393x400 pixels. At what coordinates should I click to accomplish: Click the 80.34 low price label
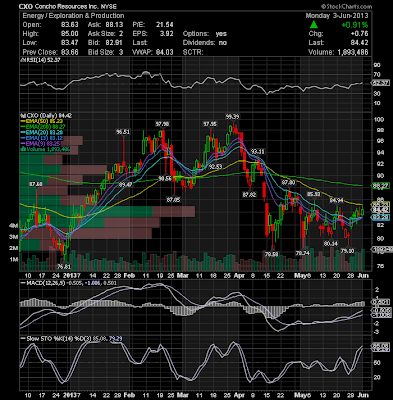[330, 244]
